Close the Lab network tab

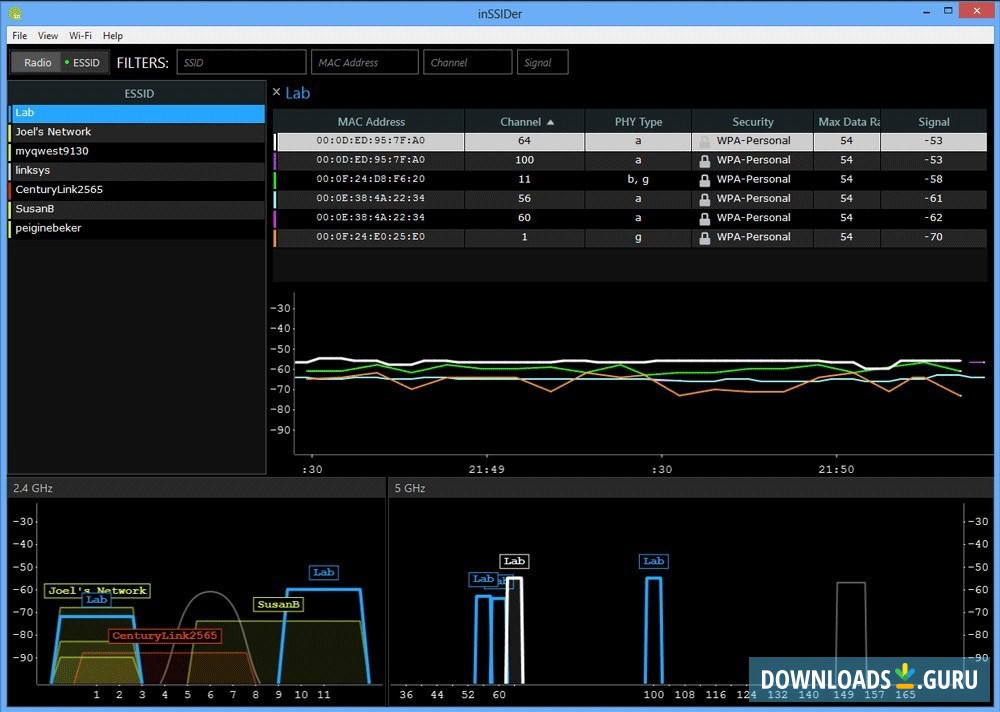coord(277,92)
